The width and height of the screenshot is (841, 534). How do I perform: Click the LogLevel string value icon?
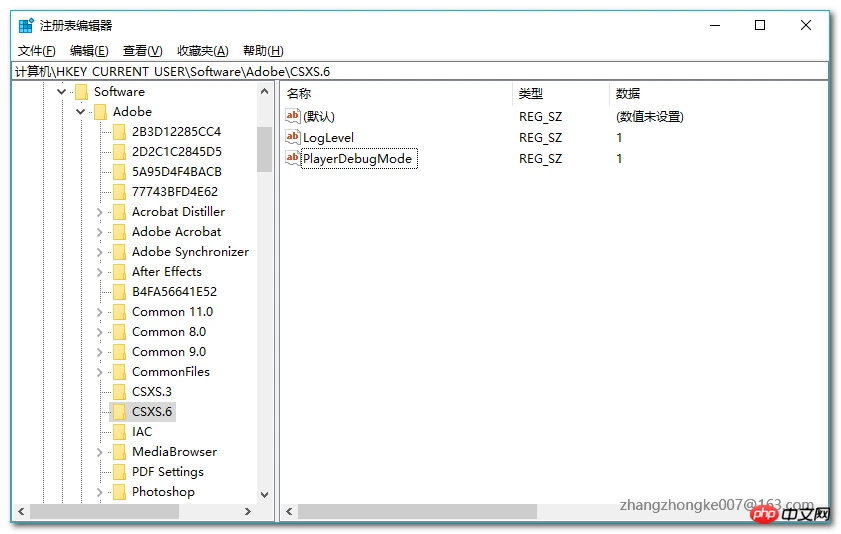[x=292, y=137]
